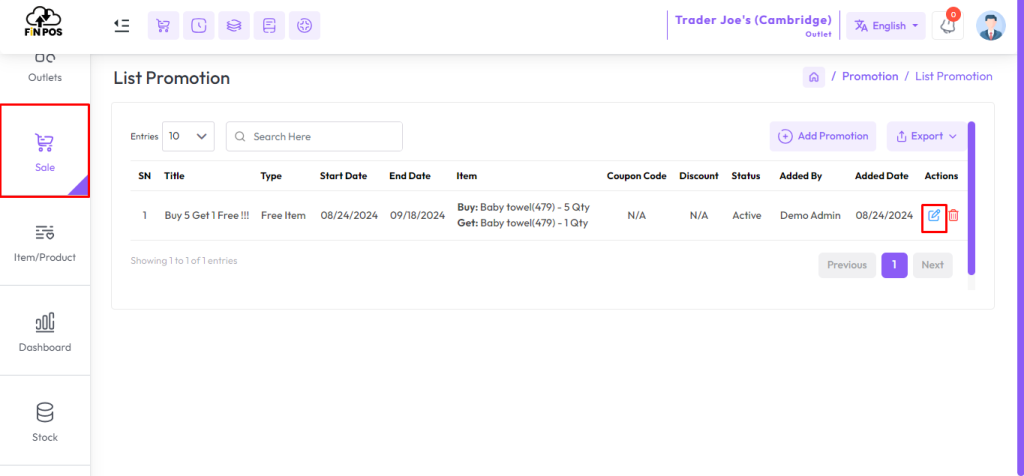Open the user profile avatar
This screenshot has width=1024, height=476.
(991, 26)
